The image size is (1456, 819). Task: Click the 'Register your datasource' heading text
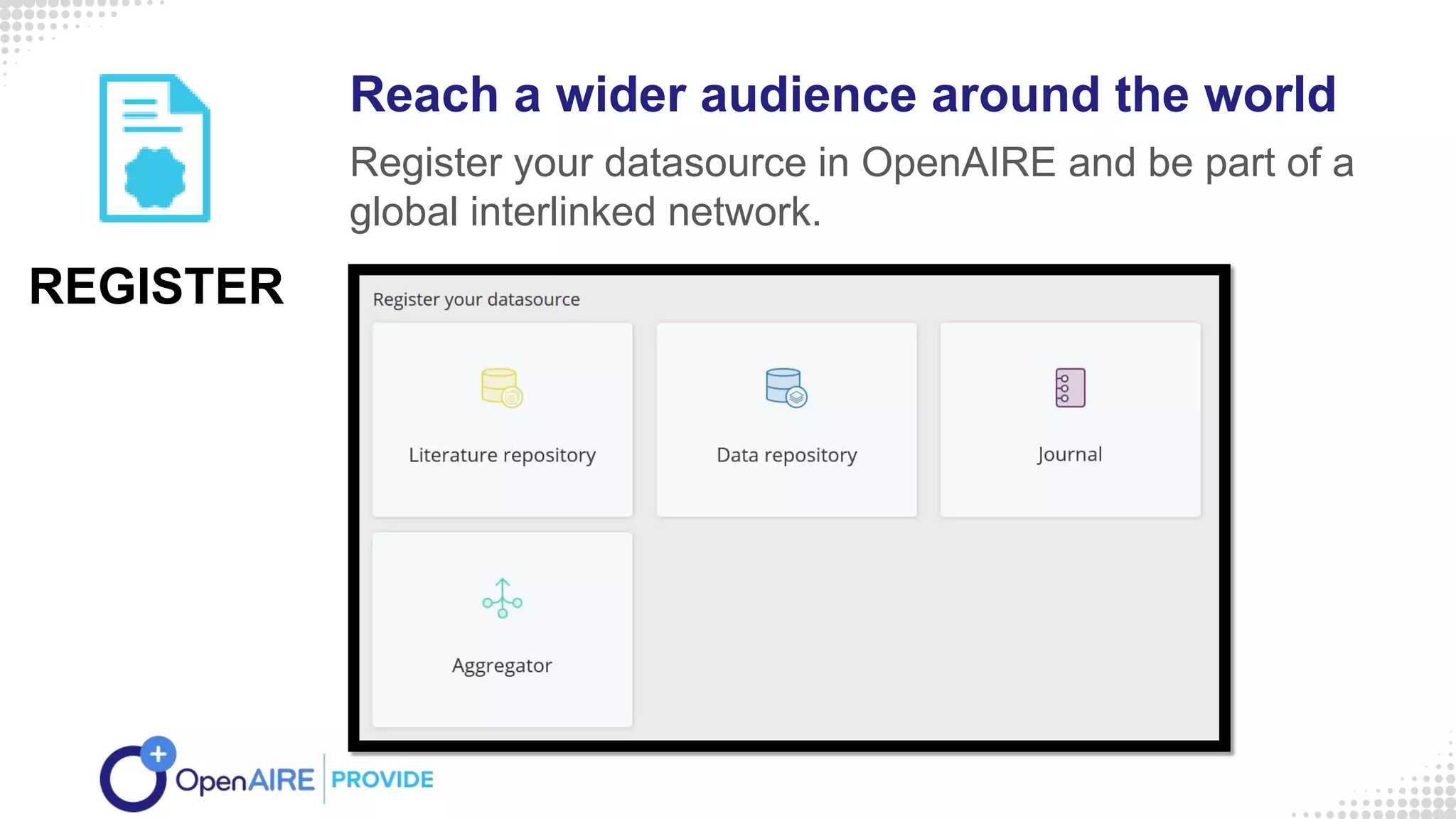476,299
